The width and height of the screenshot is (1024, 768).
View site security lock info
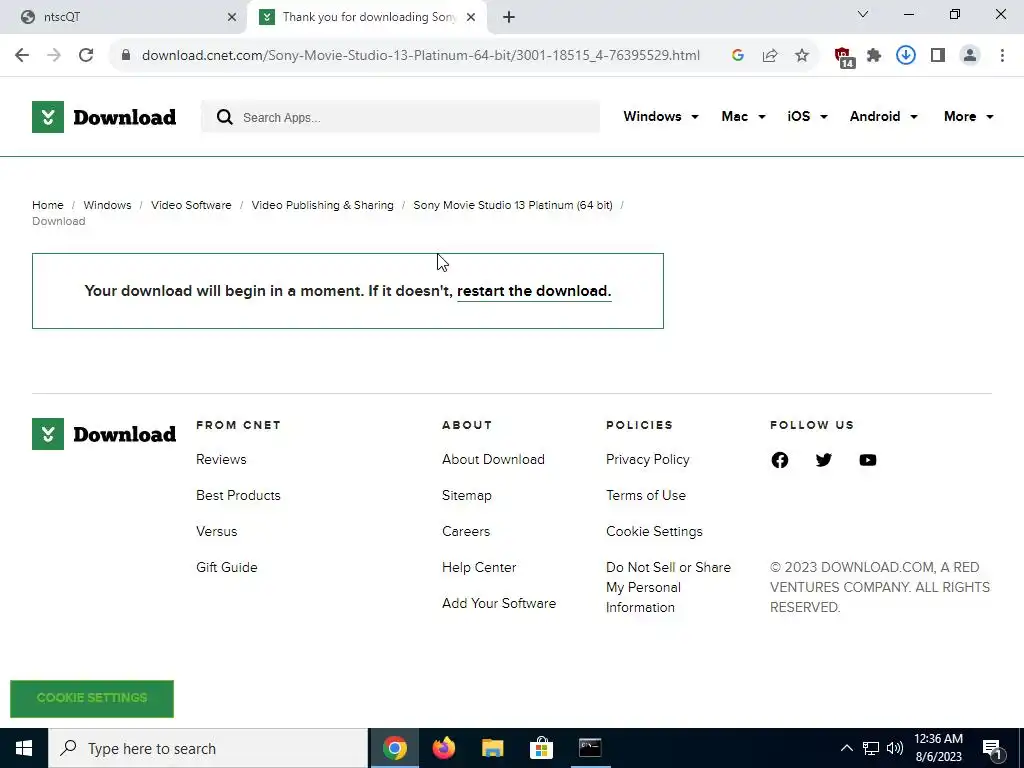[126, 56]
